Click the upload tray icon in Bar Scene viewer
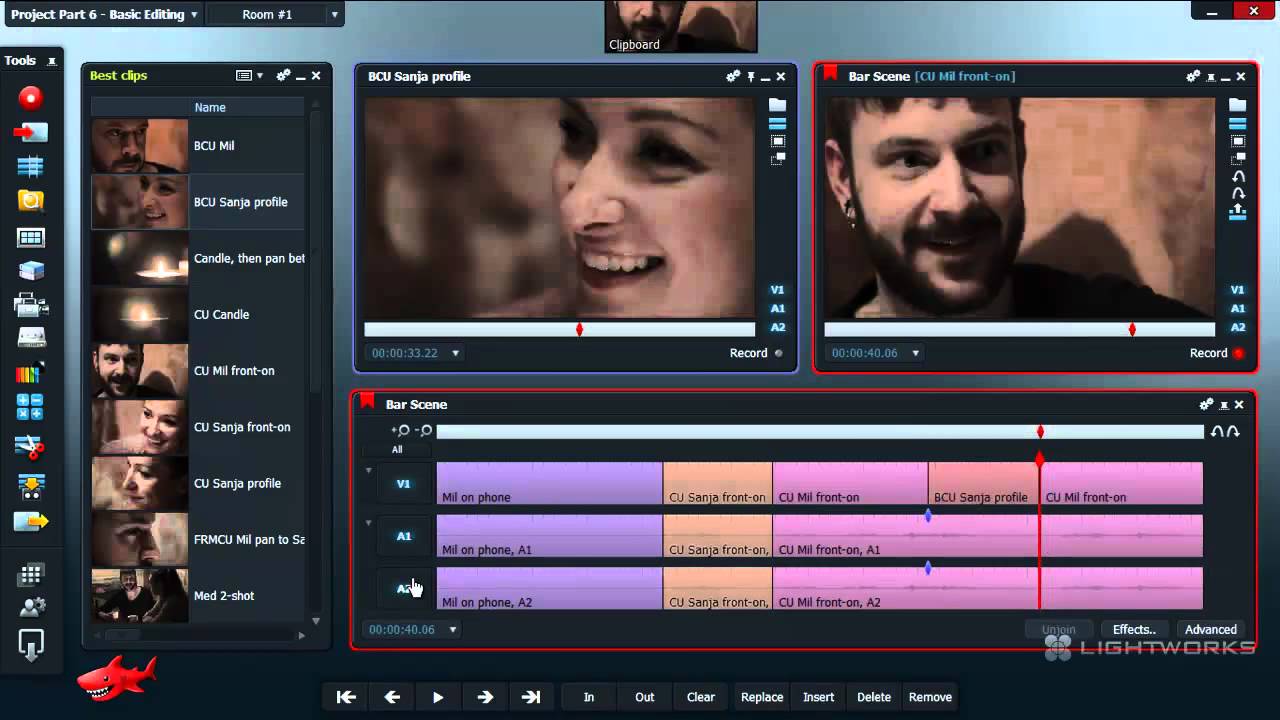This screenshot has height=720, width=1280. pyautogui.click(x=1237, y=212)
